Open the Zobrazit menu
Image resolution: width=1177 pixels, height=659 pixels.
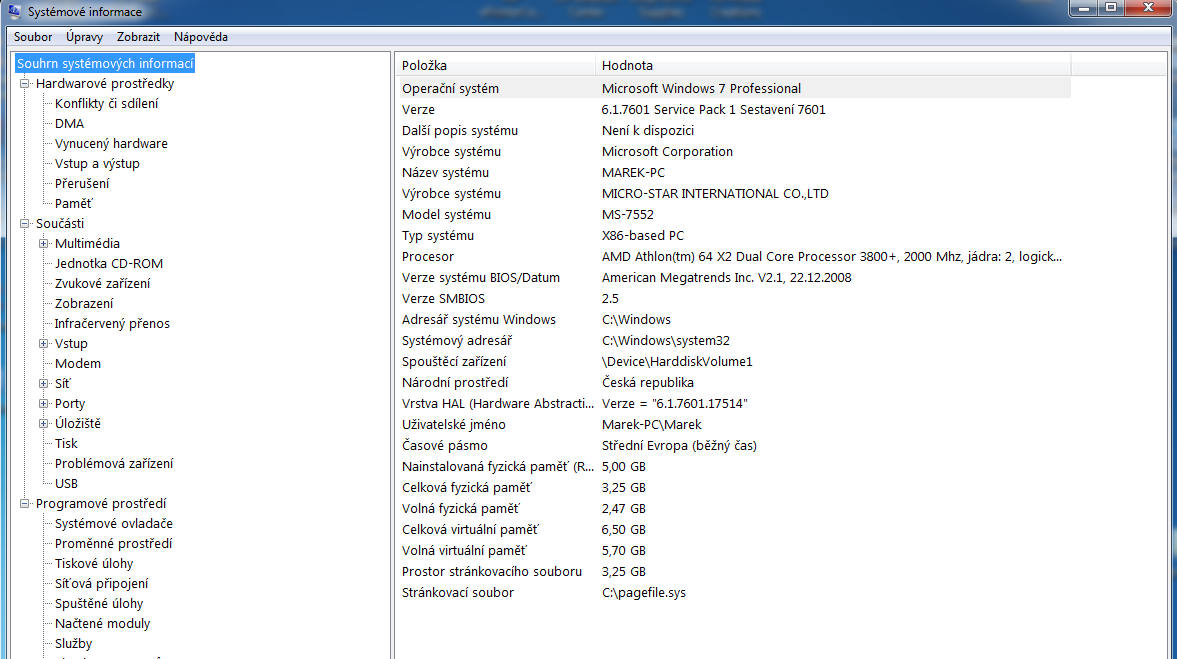138,37
